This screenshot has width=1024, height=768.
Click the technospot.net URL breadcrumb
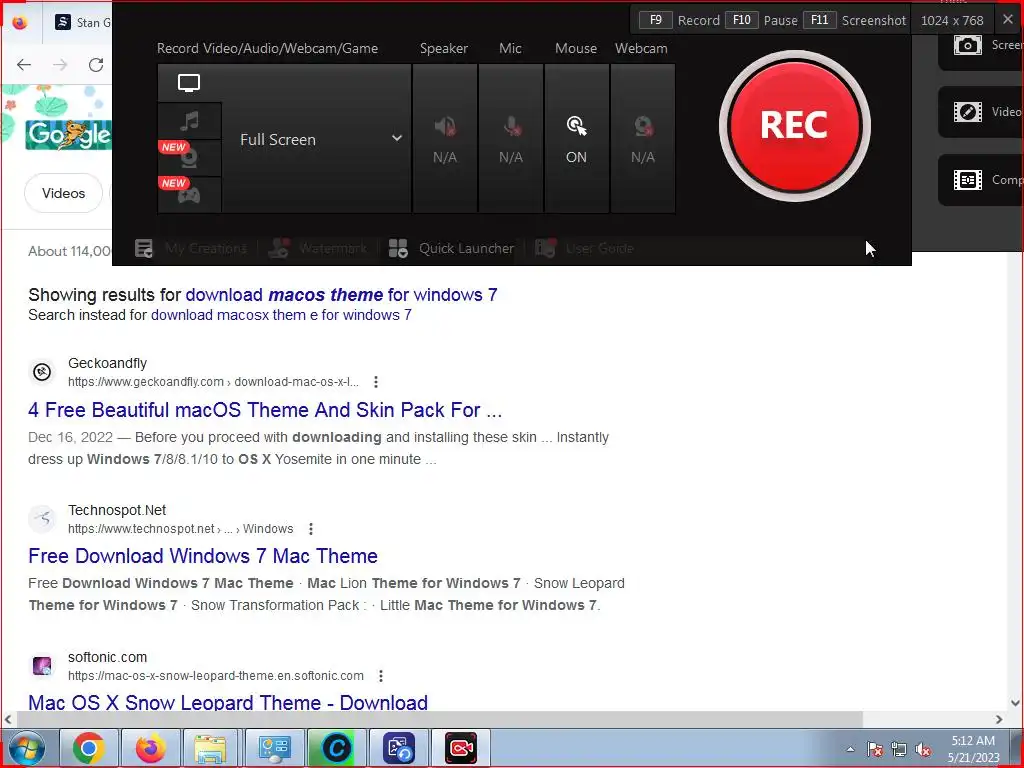[x=181, y=529]
